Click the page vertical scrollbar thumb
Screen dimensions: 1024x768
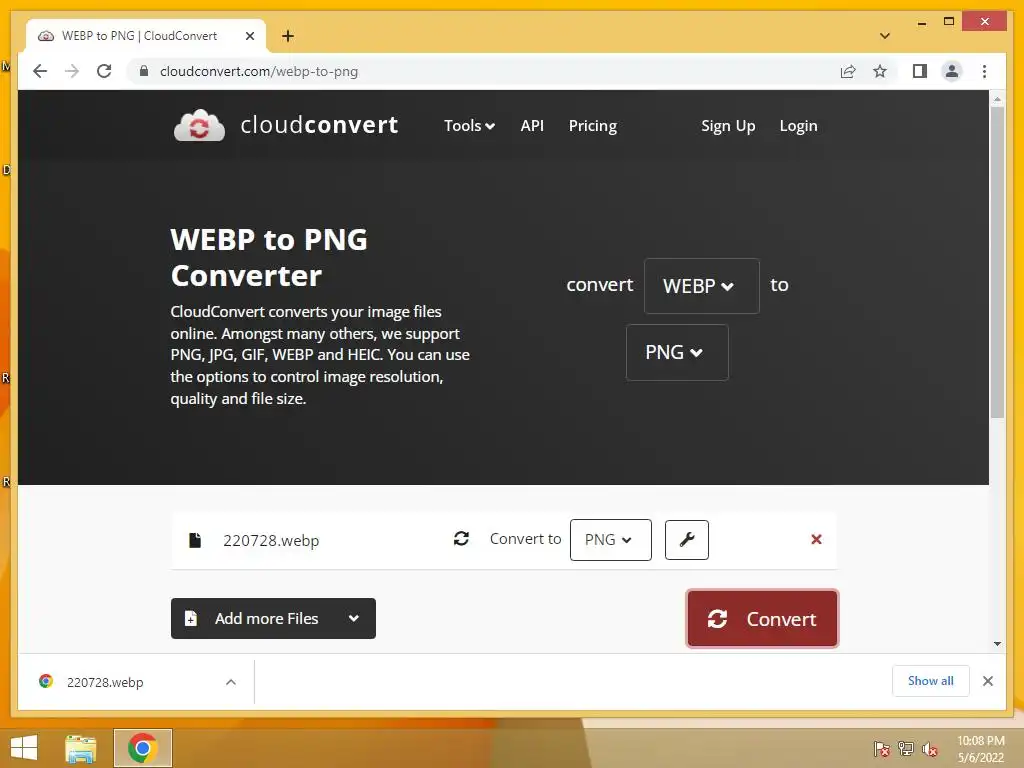pyautogui.click(x=997, y=263)
